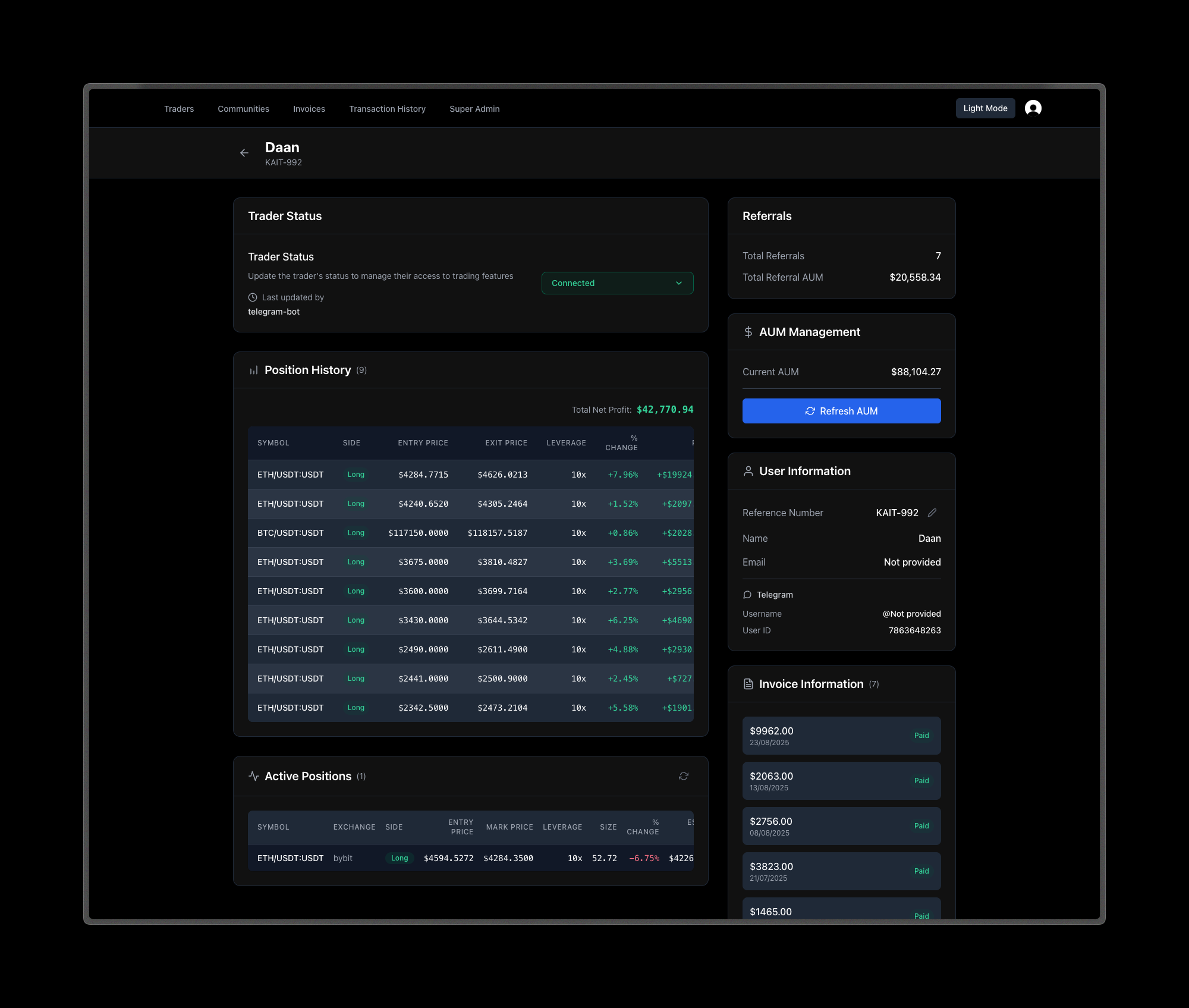
Task: Click the dropdown chevron in trader status selector
Action: pos(679,283)
